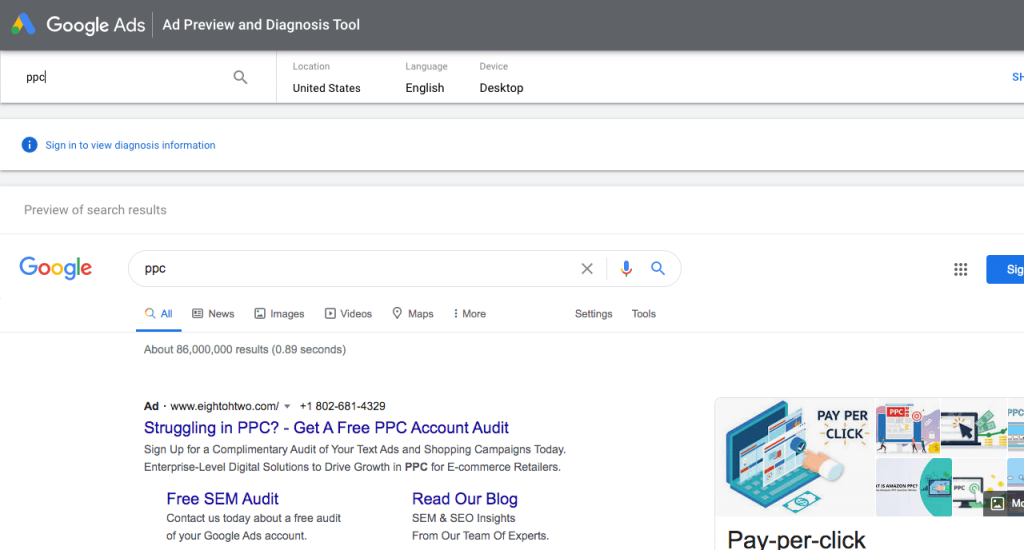Clear the Google search box with the X icon
This screenshot has width=1024, height=550.
pos(587,268)
